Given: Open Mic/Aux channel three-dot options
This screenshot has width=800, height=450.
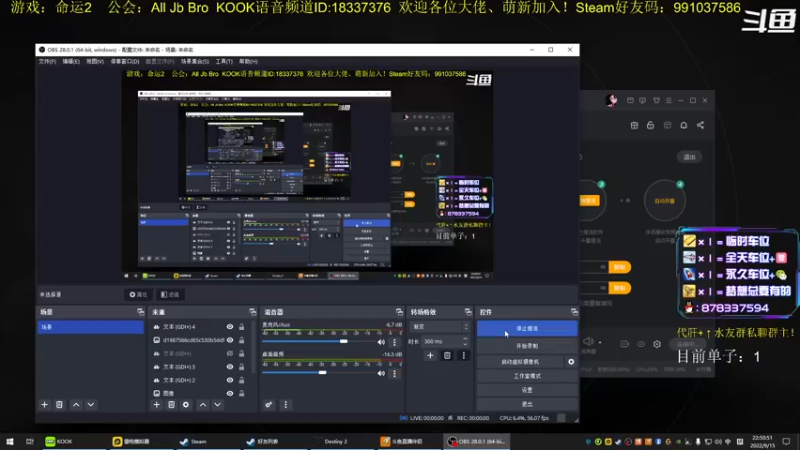Looking at the screenshot, I should [x=394, y=342].
